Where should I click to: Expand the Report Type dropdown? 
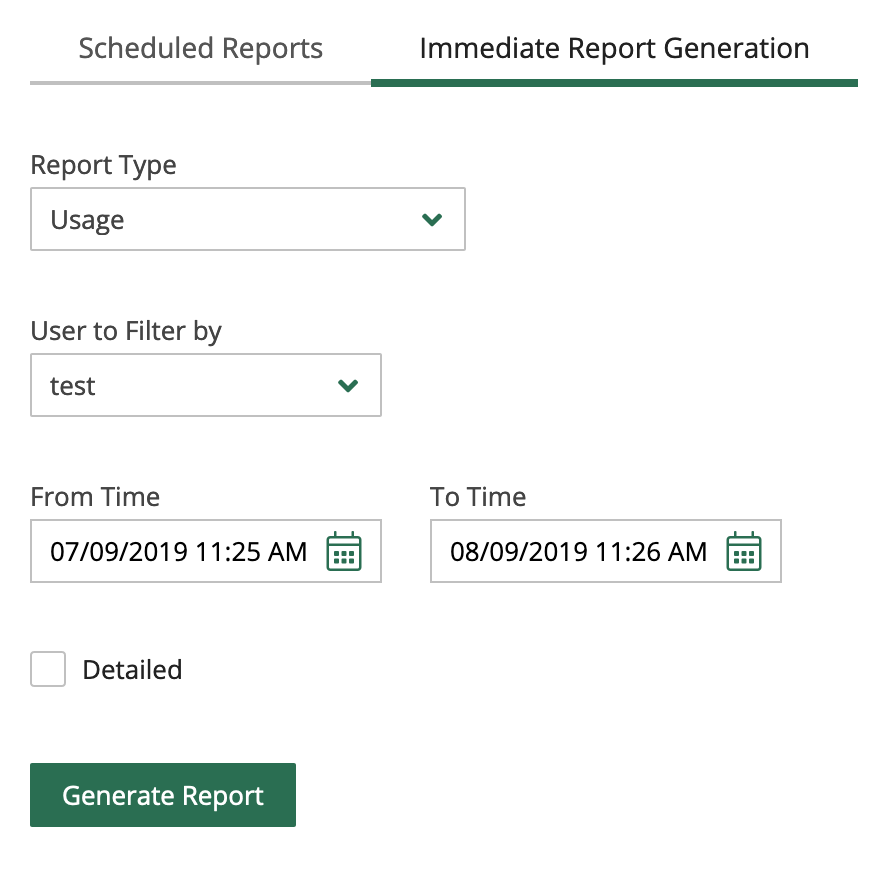[x=248, y=220]
